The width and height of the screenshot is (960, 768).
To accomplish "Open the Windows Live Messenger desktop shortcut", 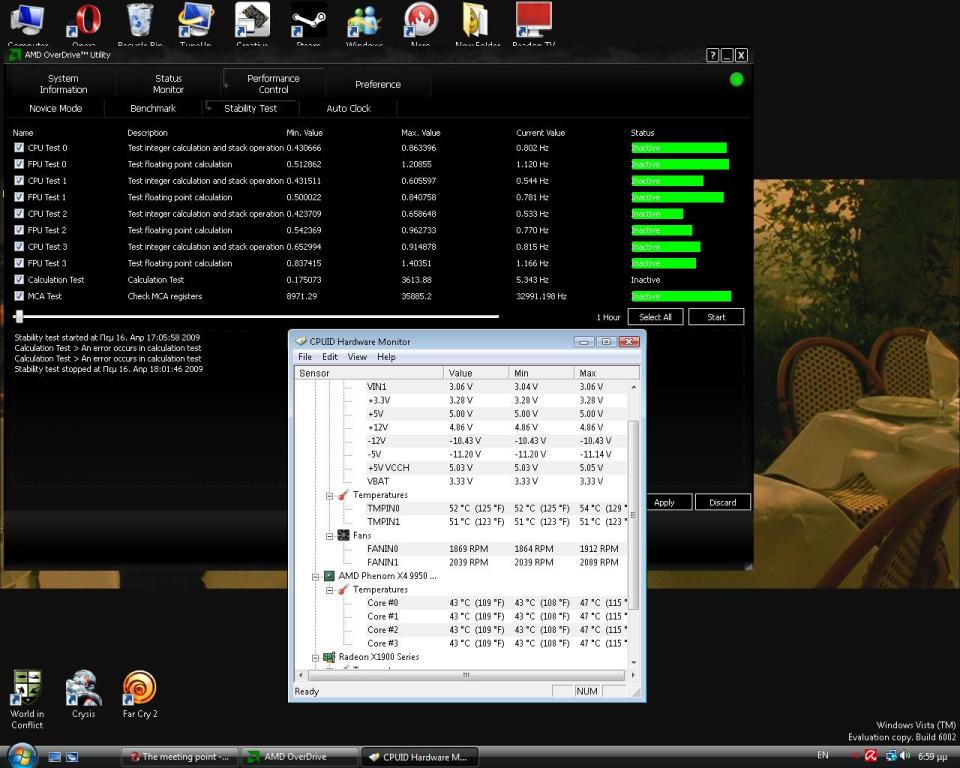I will pyautogui.click(x=364, y=22).
